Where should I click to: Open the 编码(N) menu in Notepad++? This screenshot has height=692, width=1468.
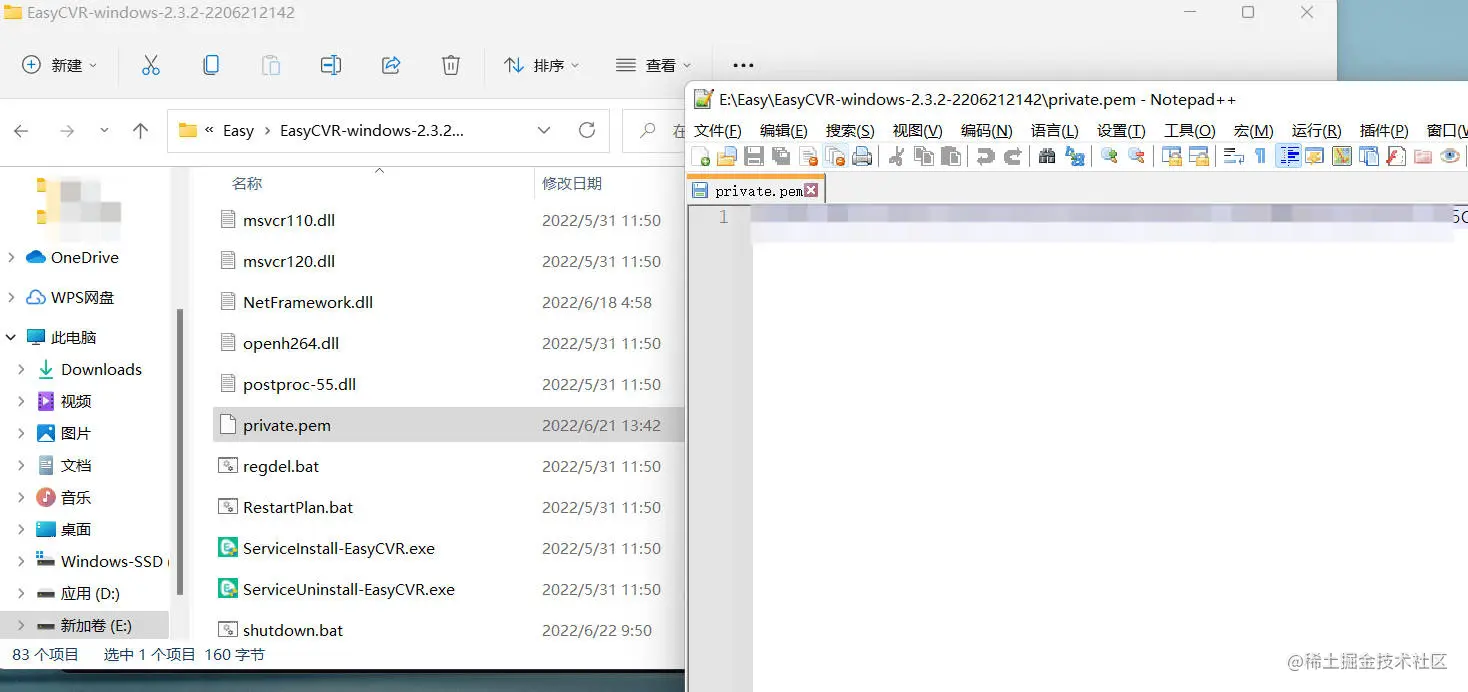(x=987, y=131)
